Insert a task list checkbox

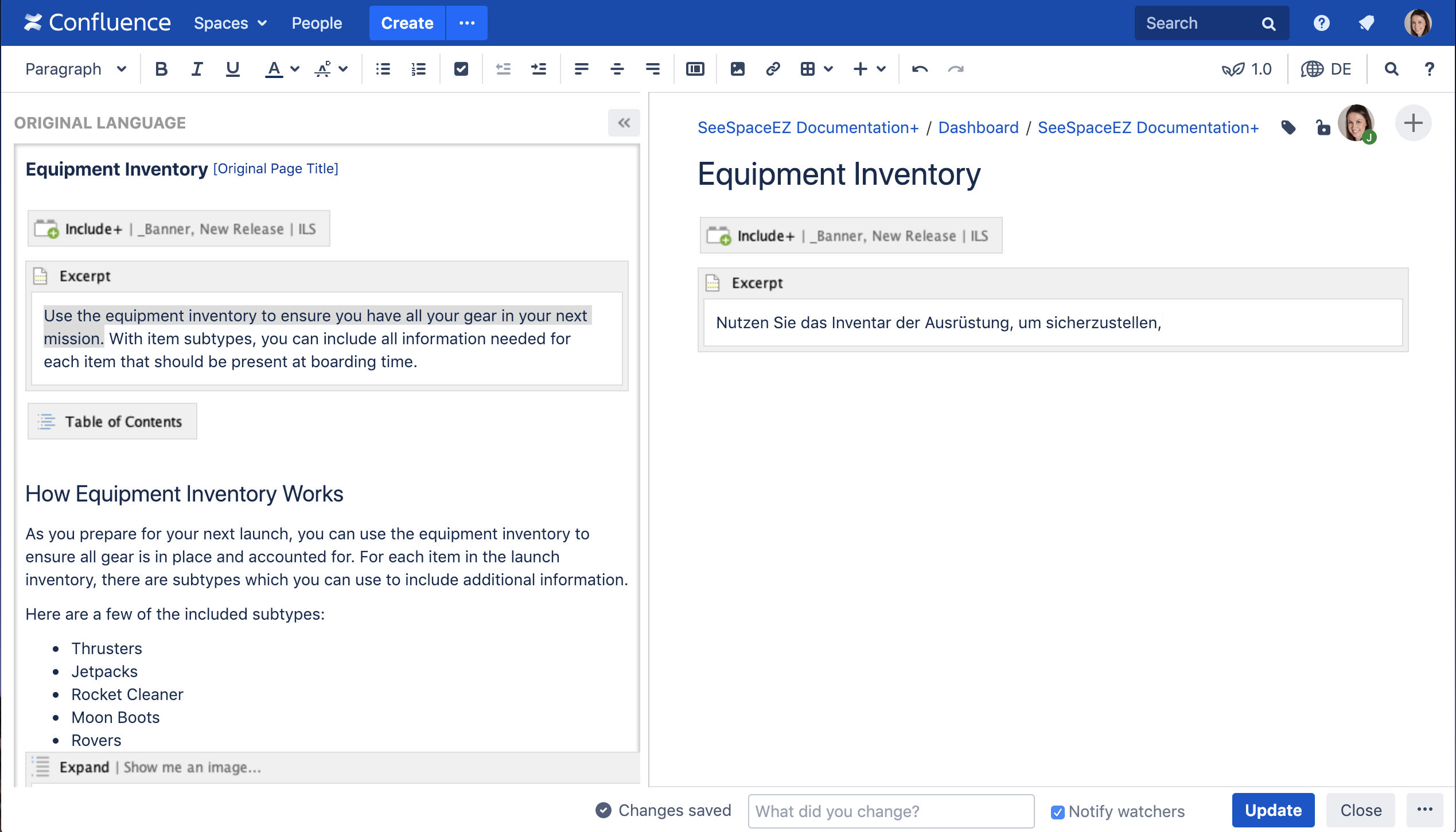[461, 69]
